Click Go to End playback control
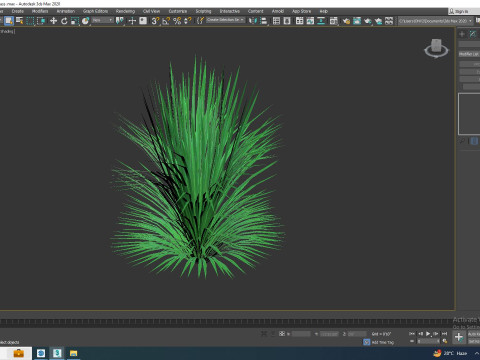480x360 pixels. [444, 333]
